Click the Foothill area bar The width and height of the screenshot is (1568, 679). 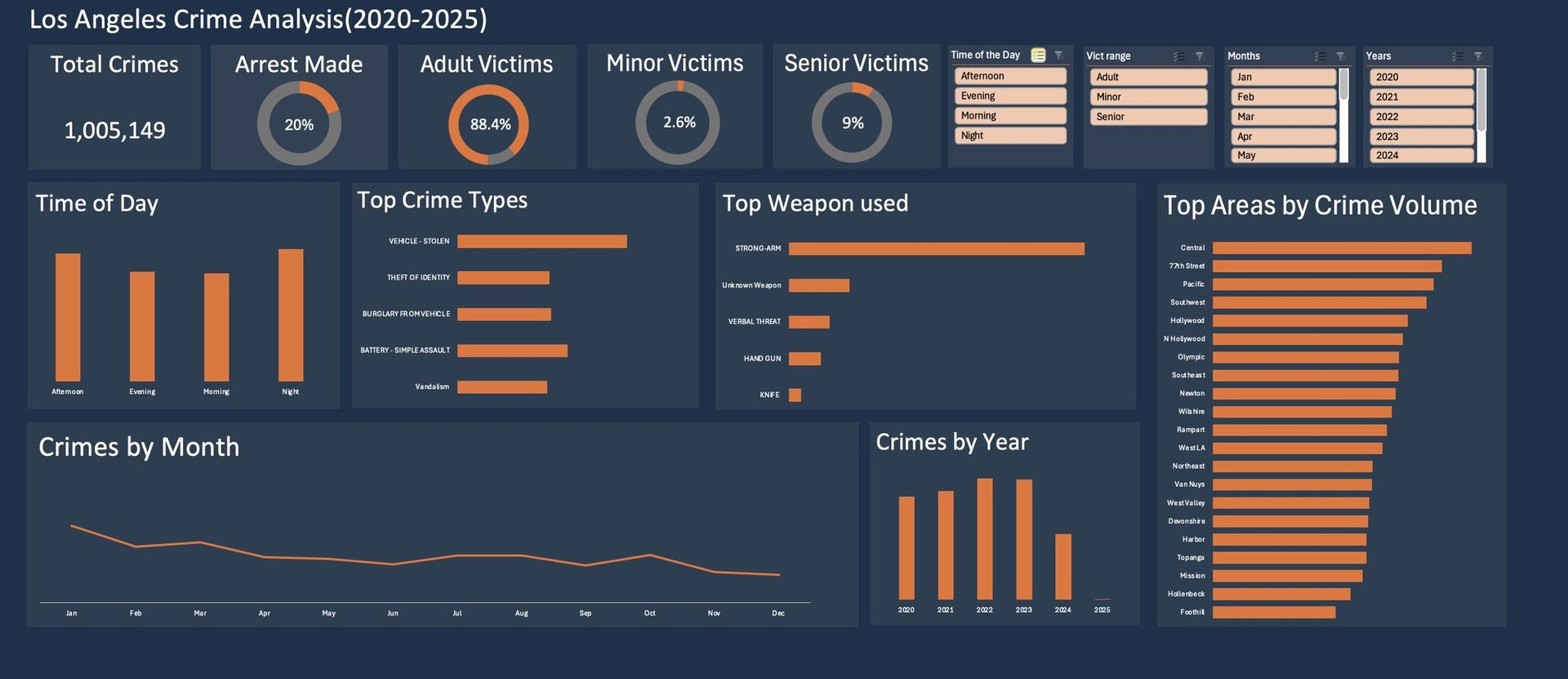pos(1274,612)
